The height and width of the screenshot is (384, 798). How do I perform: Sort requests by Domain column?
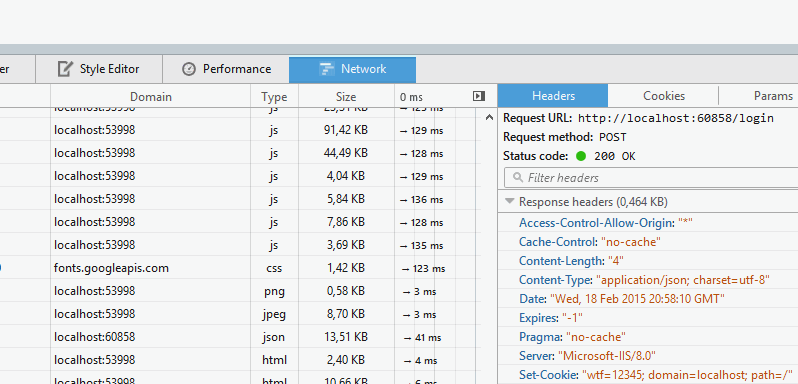(x=151, y=97)
